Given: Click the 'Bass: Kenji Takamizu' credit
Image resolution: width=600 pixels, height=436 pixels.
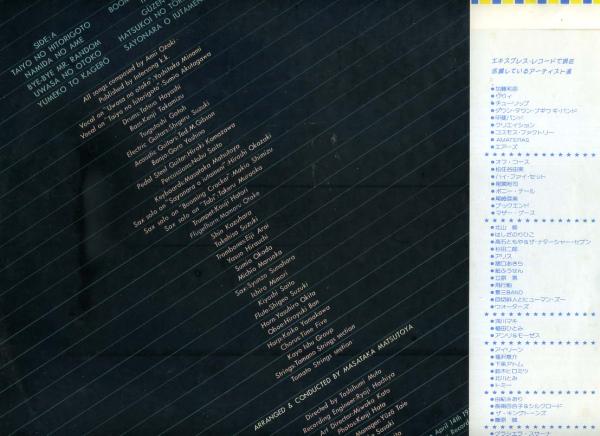Looking at the screenshot, I should [157, 112].
